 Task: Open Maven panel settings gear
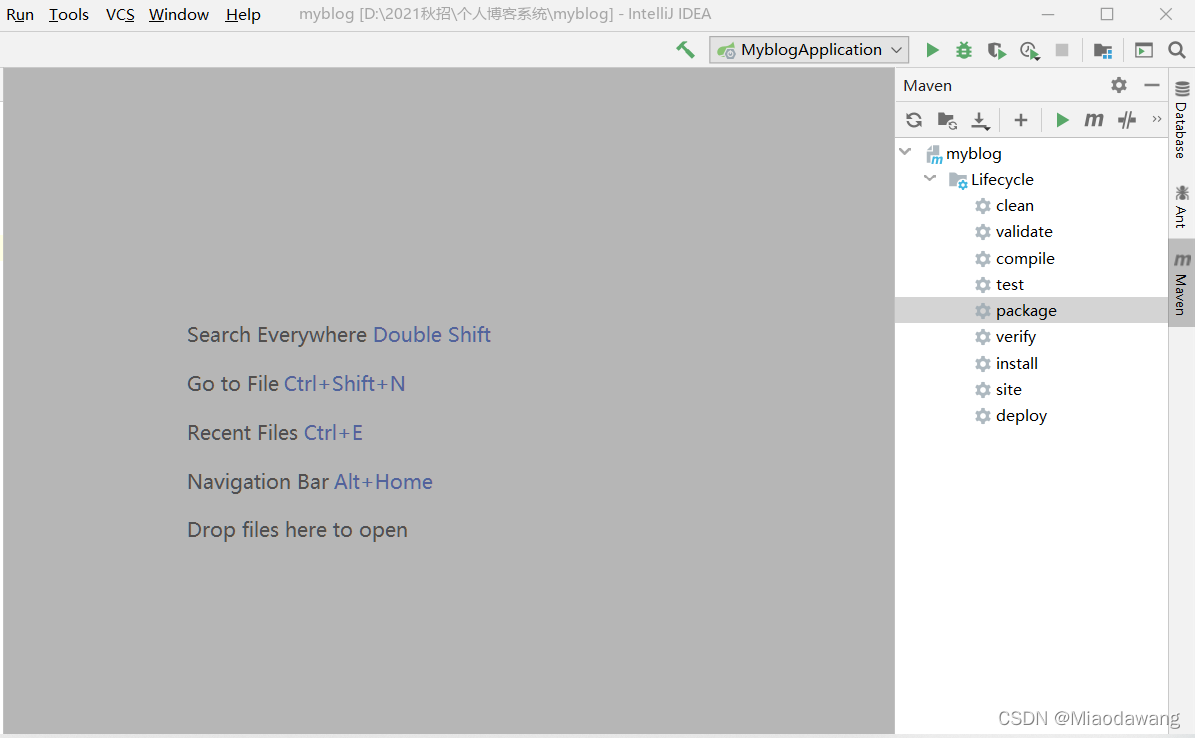(x=1119, y=86)
